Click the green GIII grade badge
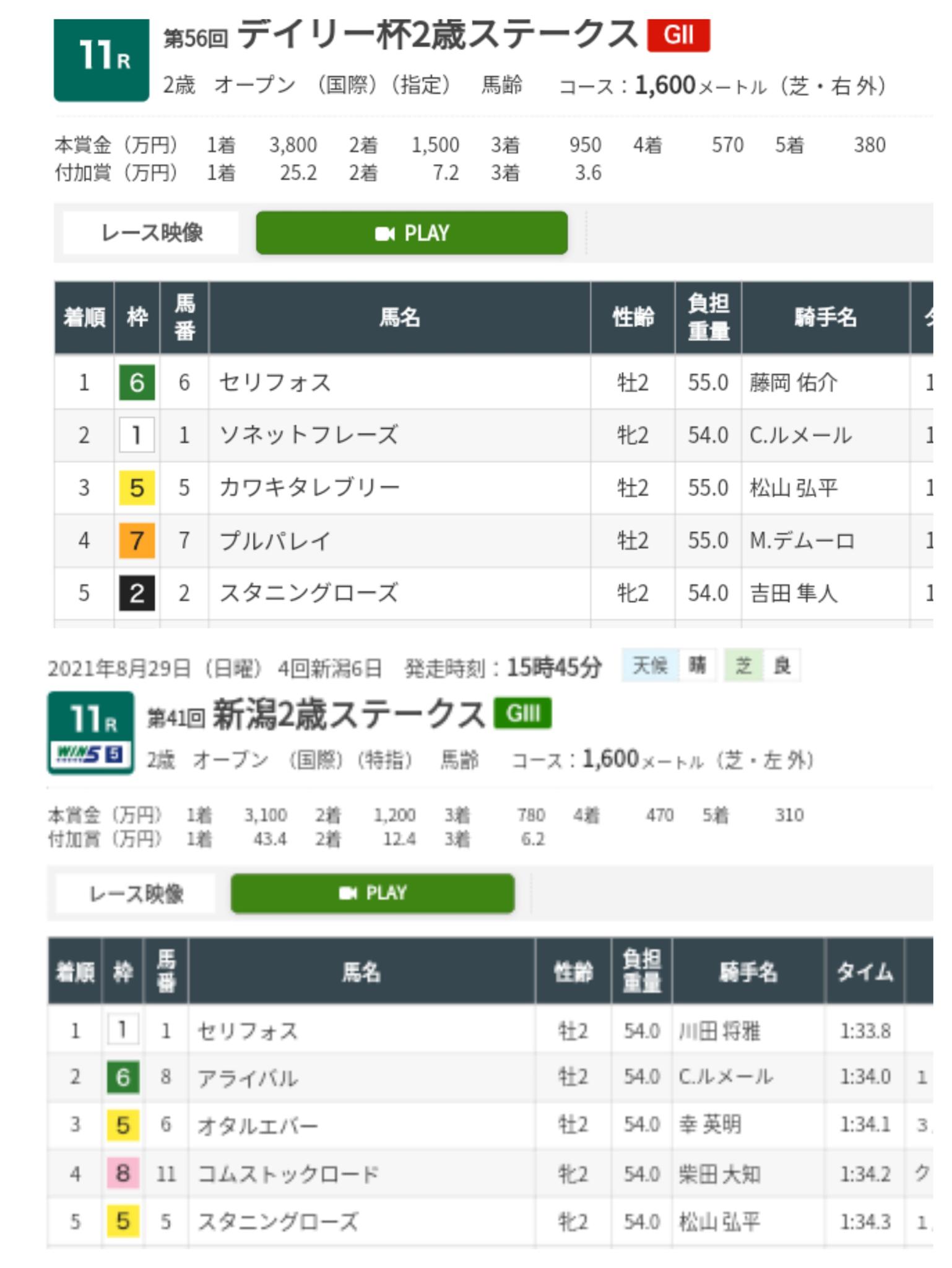The height and width of the screenshot is (1268, 952). 522,714
